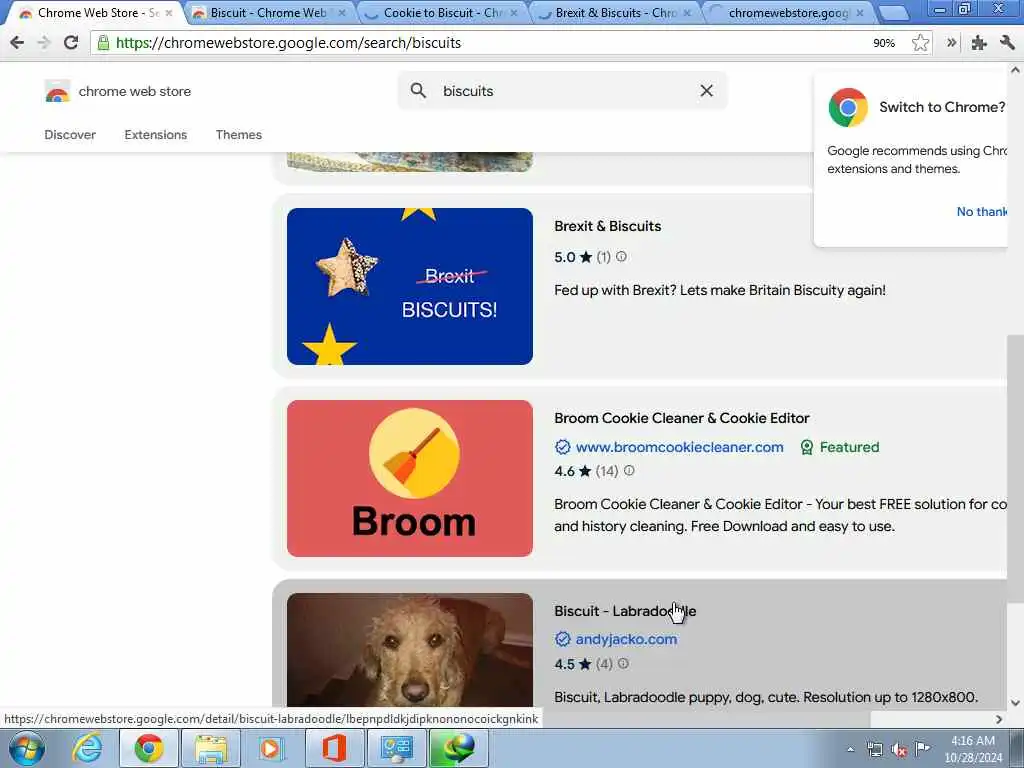
Task: Open Broom Cookie Cleaner & Cookie Editor title
Action: 681,418
